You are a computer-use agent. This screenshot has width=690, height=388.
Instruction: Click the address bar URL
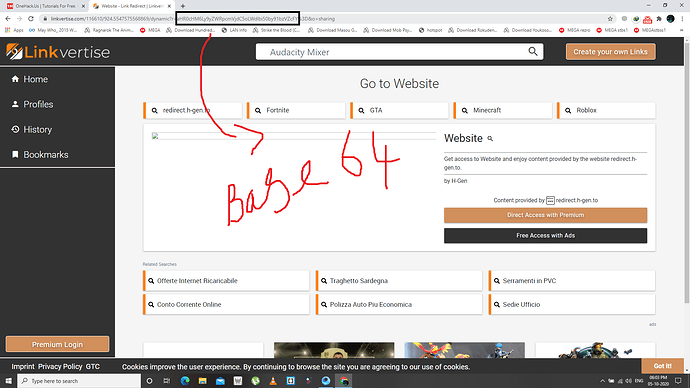pos(193,19)
